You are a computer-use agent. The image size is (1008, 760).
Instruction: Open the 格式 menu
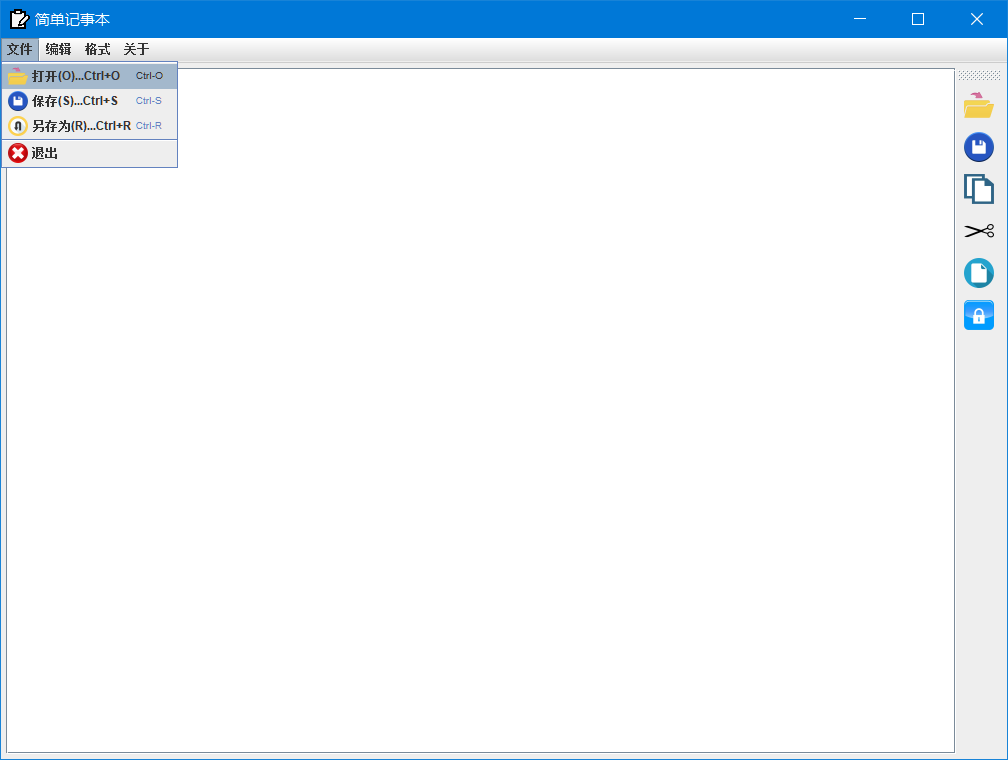coord(95,48)
